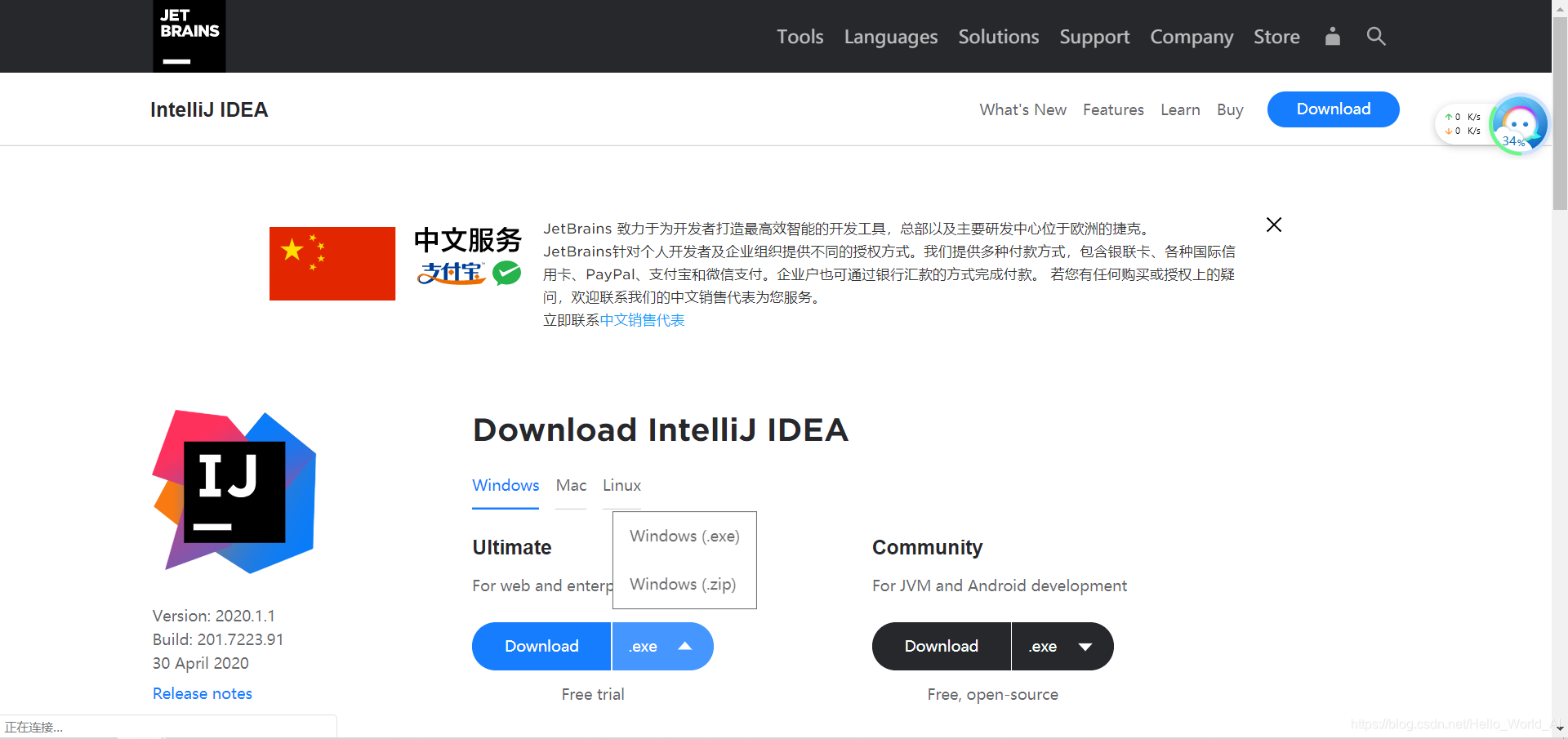
Task: Choose Windows (.zip) from dropdown list
Action: [x=683, y=585]
